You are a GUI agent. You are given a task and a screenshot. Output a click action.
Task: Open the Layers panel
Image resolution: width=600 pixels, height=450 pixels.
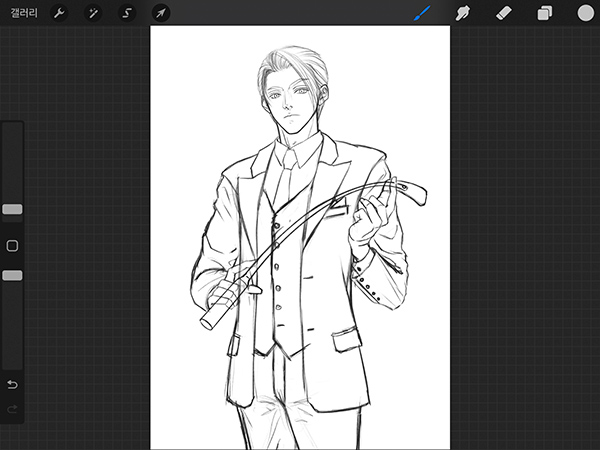pyautogui.click(x=545, y=13)
